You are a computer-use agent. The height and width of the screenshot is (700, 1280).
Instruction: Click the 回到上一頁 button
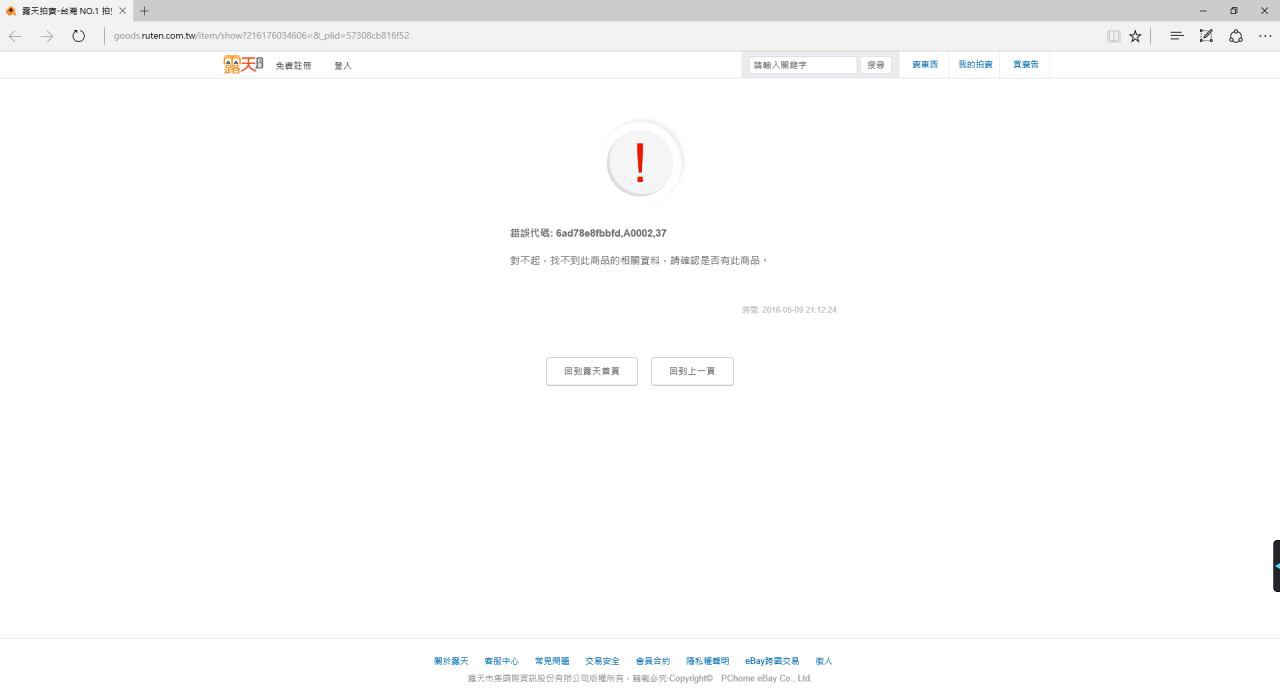[692, 371]
